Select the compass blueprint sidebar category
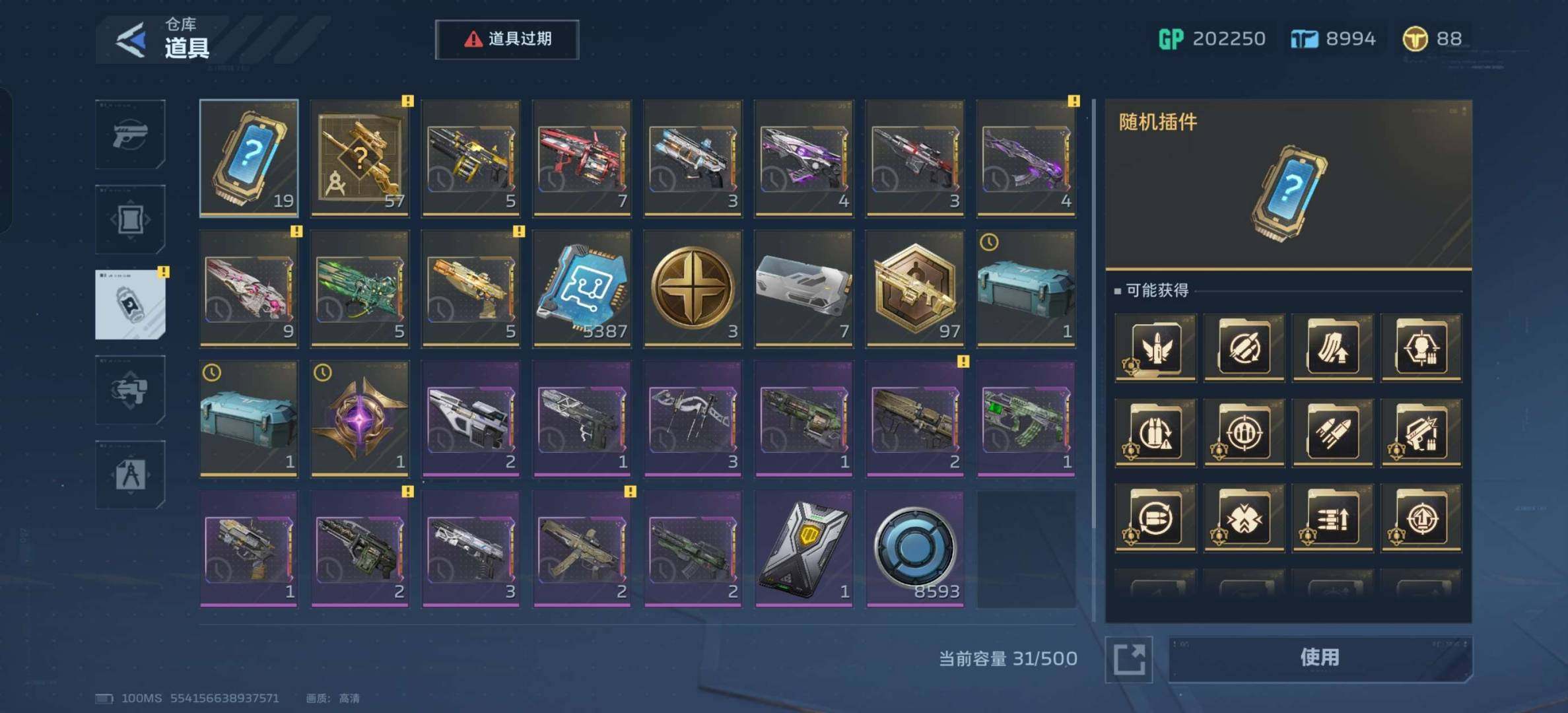 [130, 475]
